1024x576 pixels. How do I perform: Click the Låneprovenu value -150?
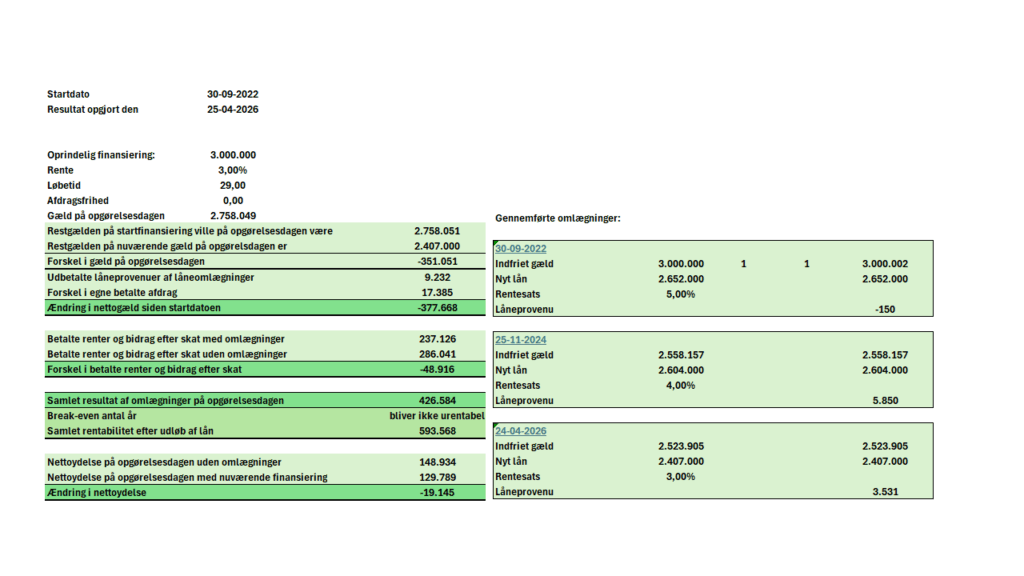pos(885,310)
